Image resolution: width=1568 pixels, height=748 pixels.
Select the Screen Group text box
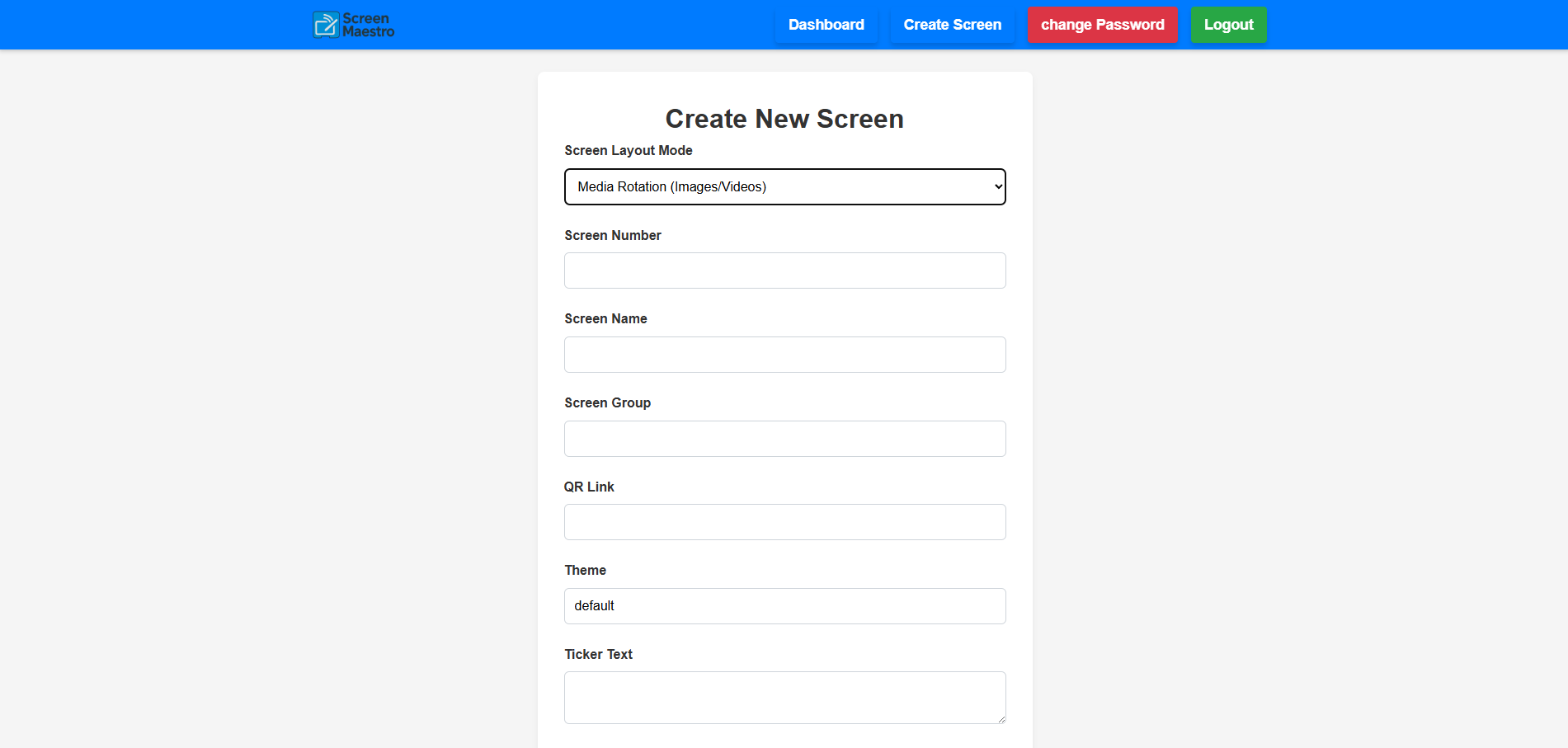point(784,439)
